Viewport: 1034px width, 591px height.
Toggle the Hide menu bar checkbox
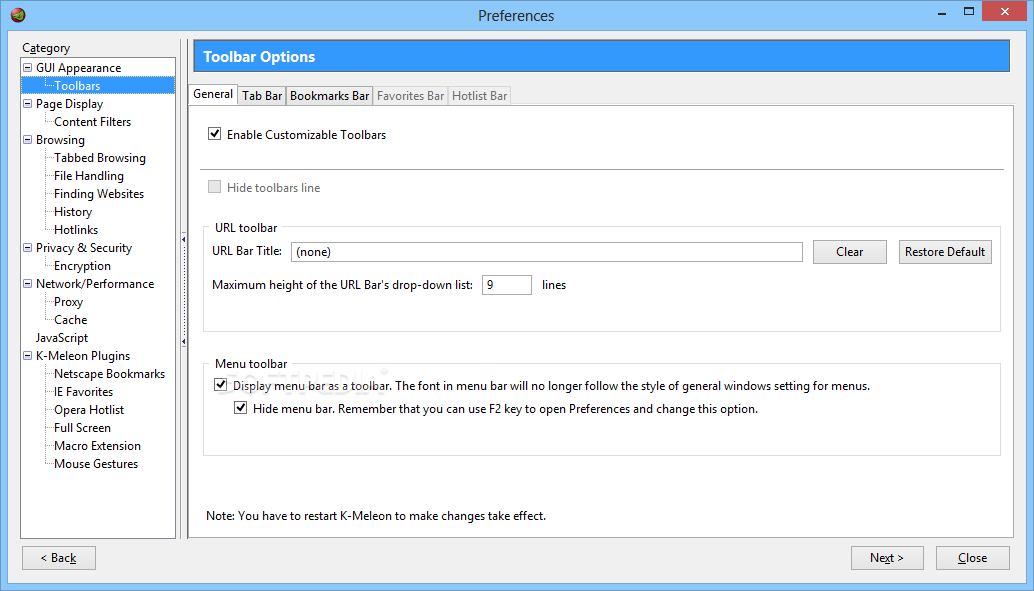tap(241, 408)
